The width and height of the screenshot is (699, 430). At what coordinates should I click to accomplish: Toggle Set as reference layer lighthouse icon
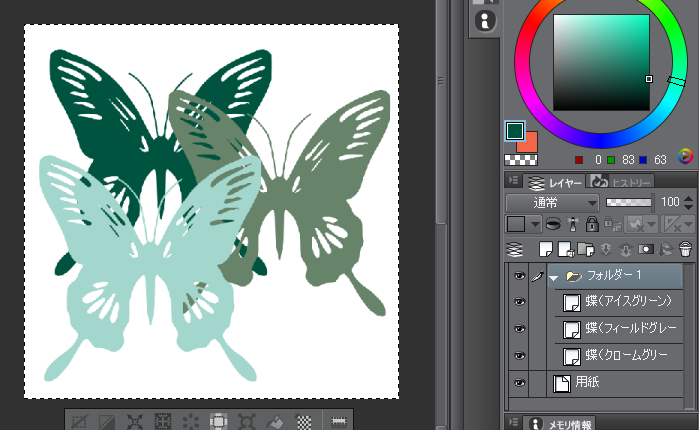[x=573, y=224]
